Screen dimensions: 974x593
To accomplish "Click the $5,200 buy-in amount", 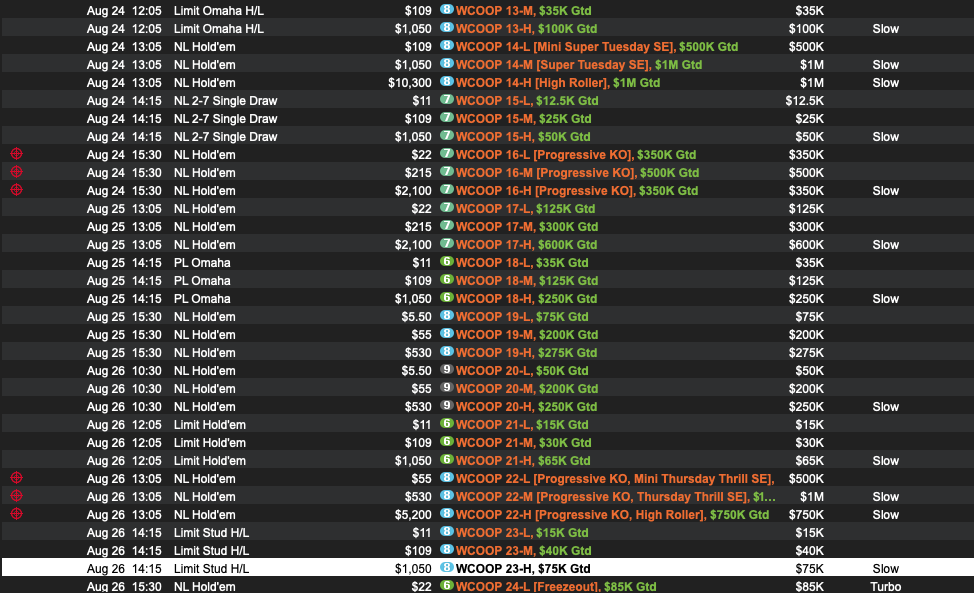I will click(413, 515).
